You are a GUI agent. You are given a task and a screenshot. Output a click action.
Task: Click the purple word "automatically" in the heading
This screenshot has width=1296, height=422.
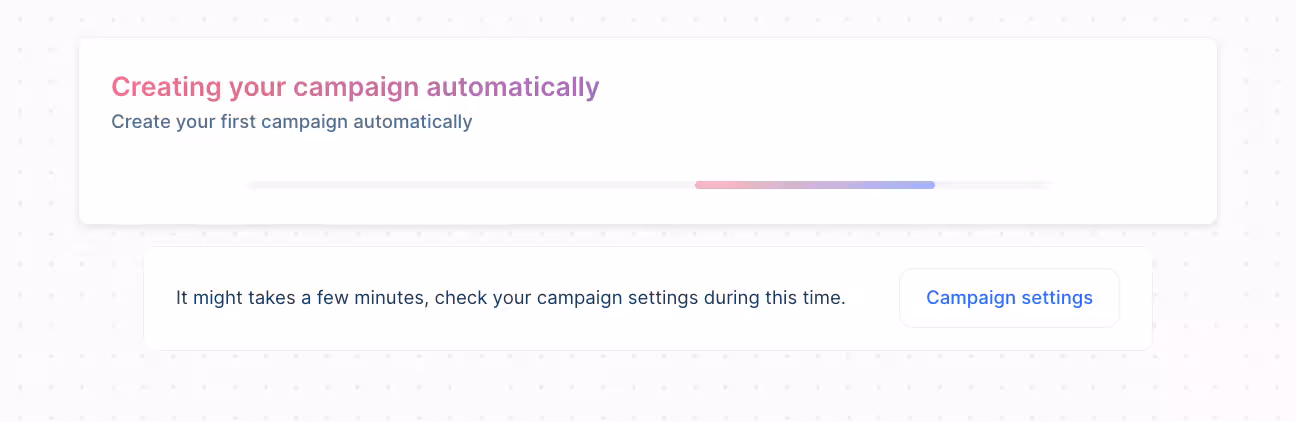click(513, 87)
